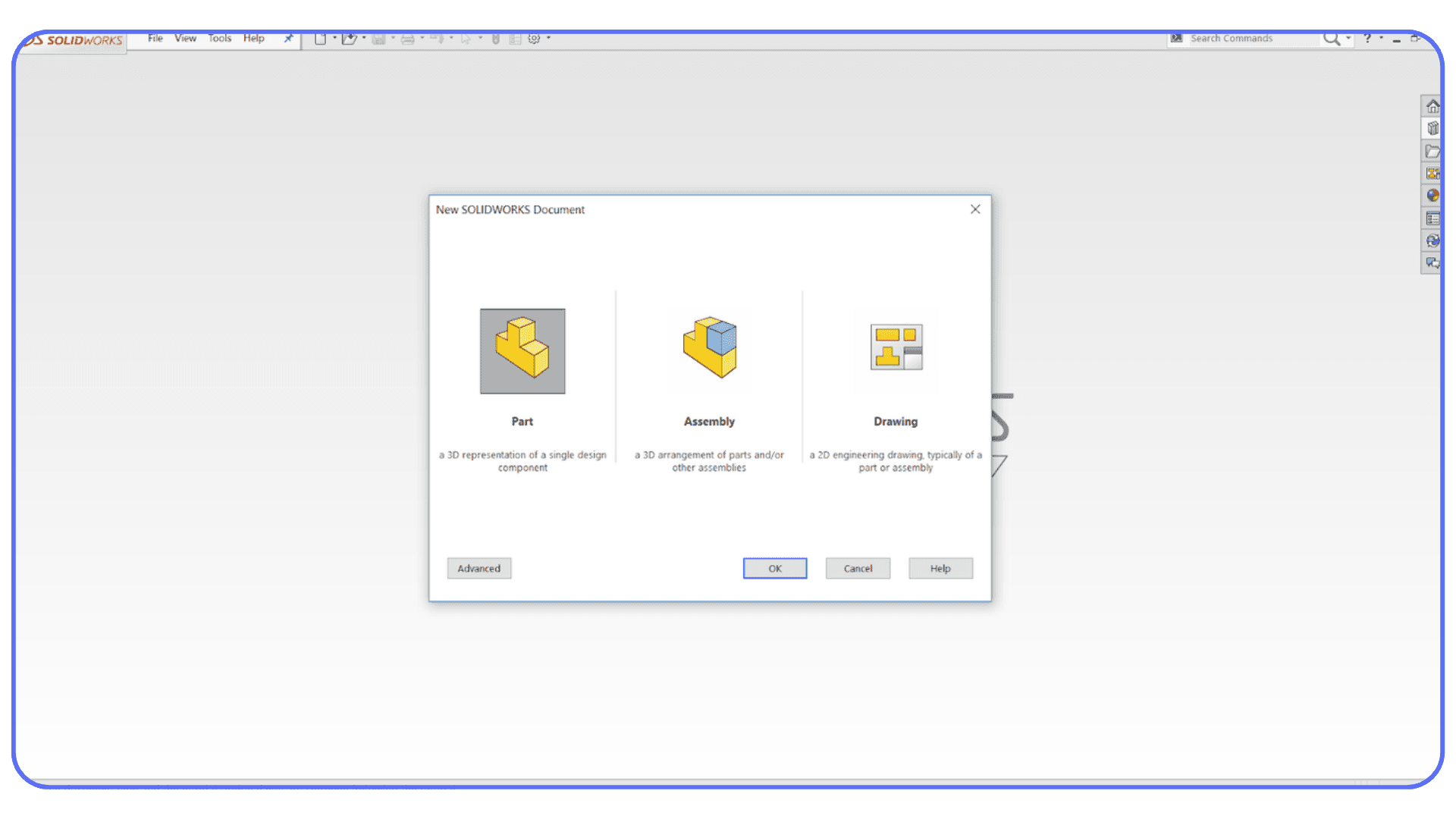Click the Advanced button
Screen dimensions: 1456x819
pos(479,568)
